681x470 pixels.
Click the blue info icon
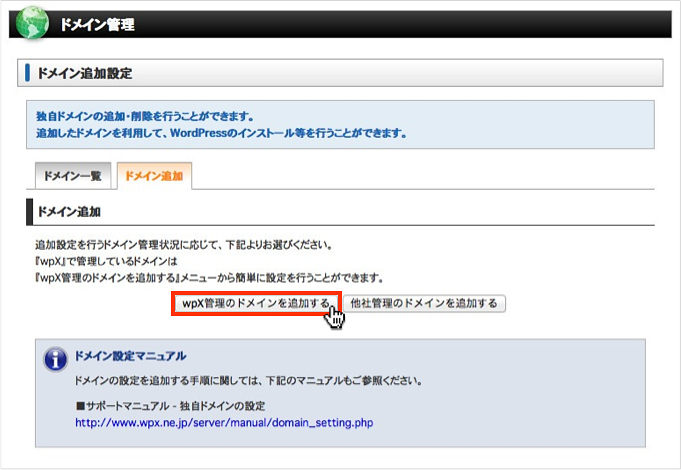coord(56,360)
